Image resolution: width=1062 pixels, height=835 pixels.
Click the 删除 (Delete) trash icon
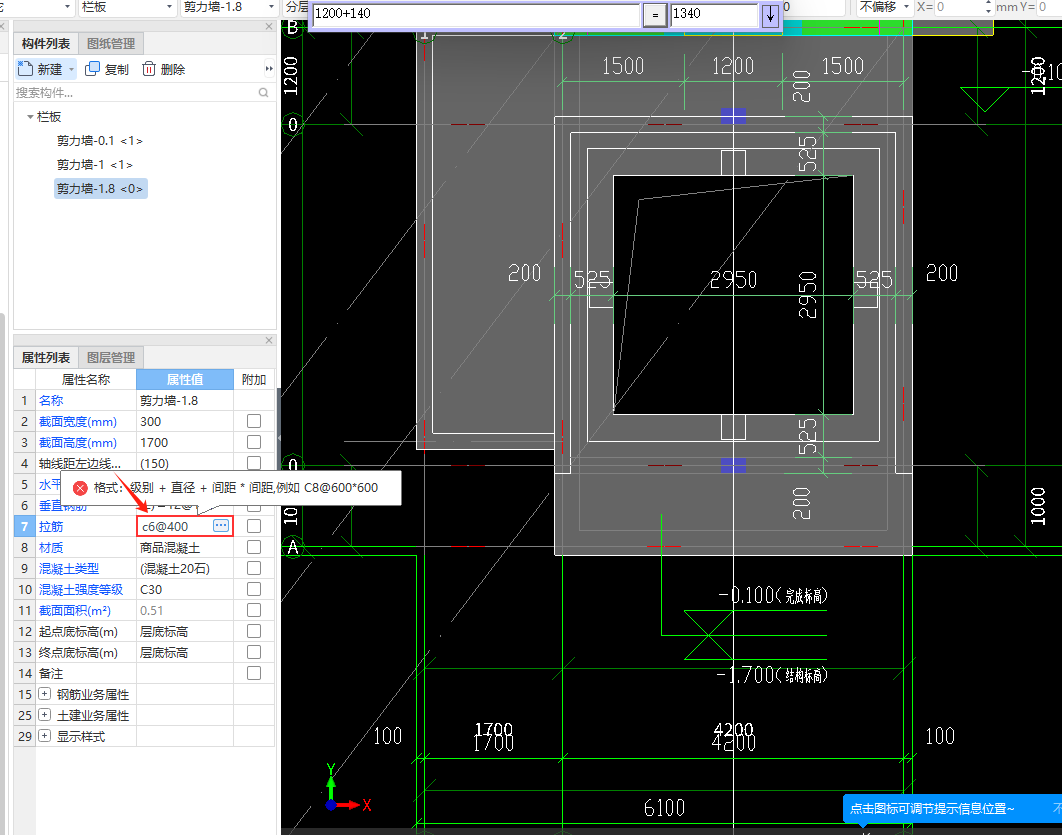pyautogui.click(x=149, y=68)
